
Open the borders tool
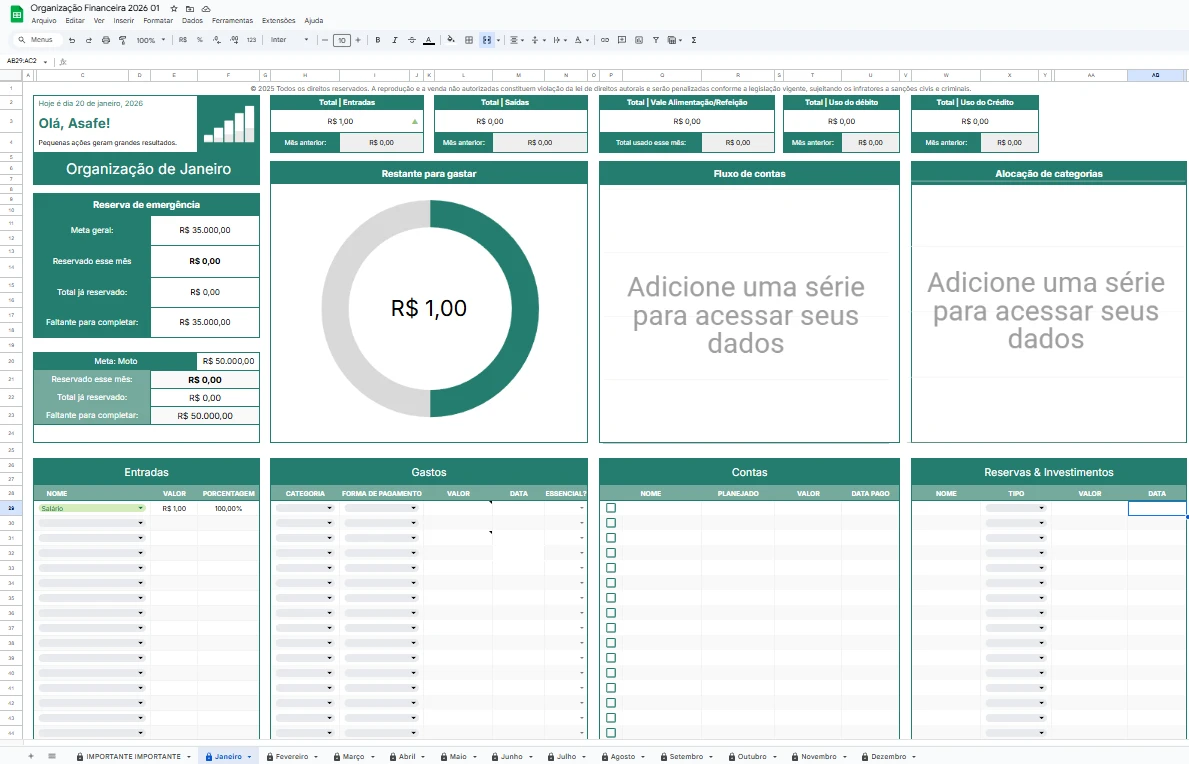(x=468, y=40)
